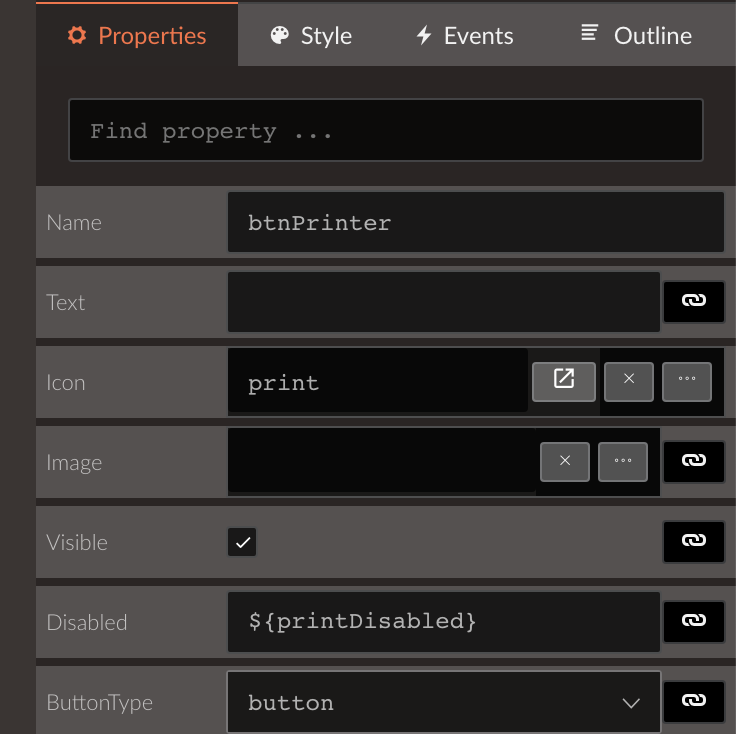Uncheck the Visible checkbox

(242, 542)
